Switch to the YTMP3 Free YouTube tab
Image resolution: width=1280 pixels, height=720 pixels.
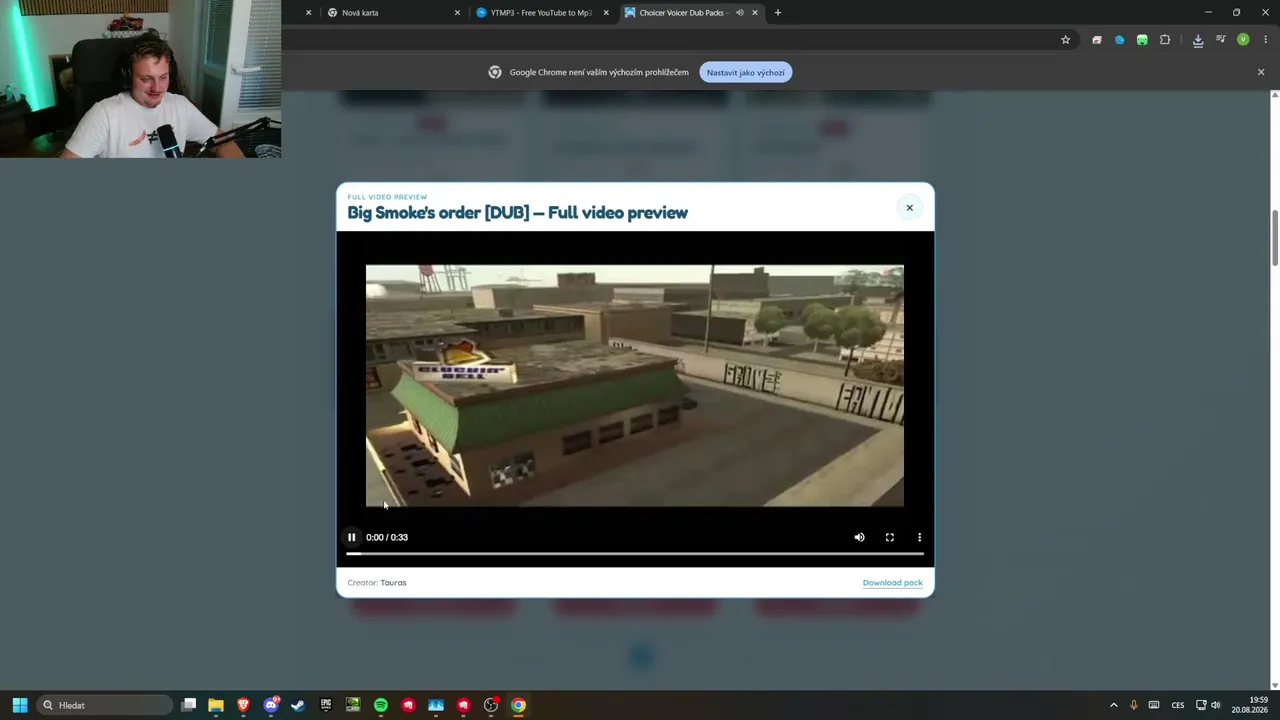(x=541, y=13)
